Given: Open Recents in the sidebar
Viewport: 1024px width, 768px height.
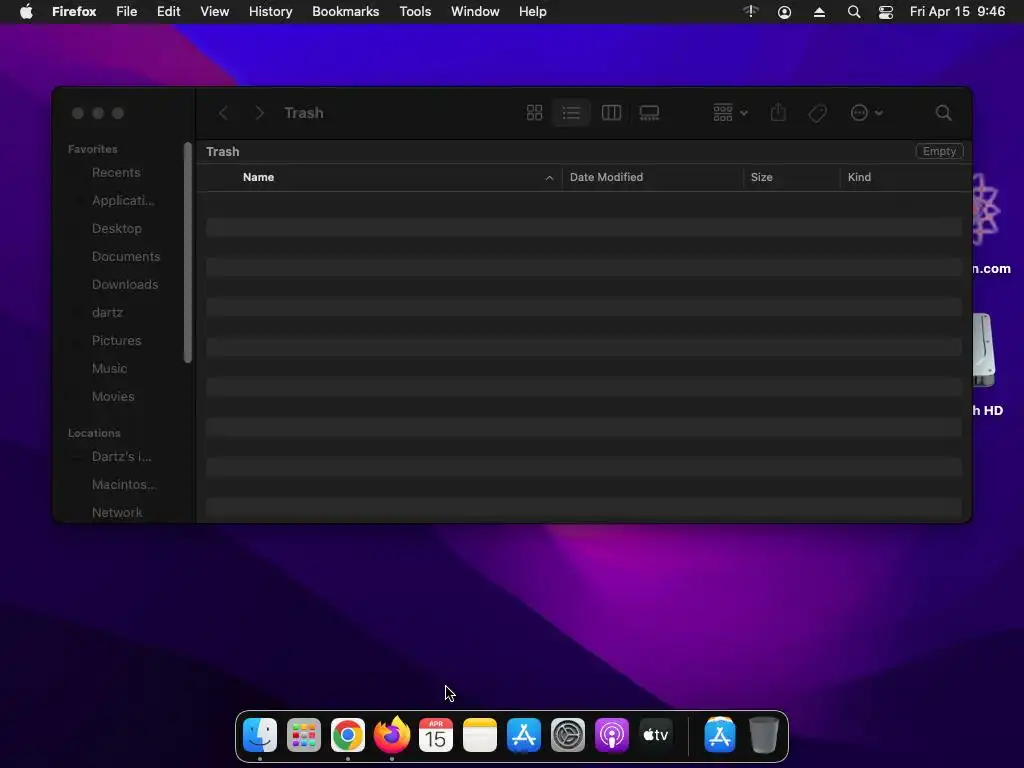Looking at the screenshot, I should coord(116,172).
